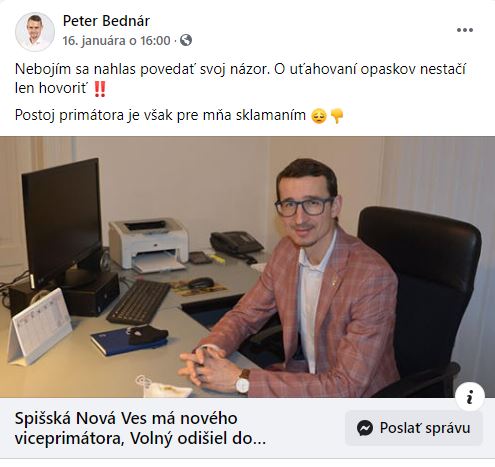
Task: Click the red double exclamation emoji
Action: (x=100, y=89)
